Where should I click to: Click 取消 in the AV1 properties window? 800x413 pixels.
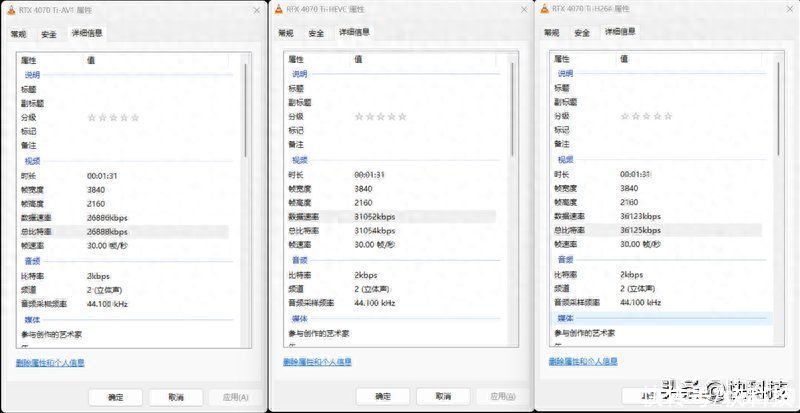[x=176, y=397]
